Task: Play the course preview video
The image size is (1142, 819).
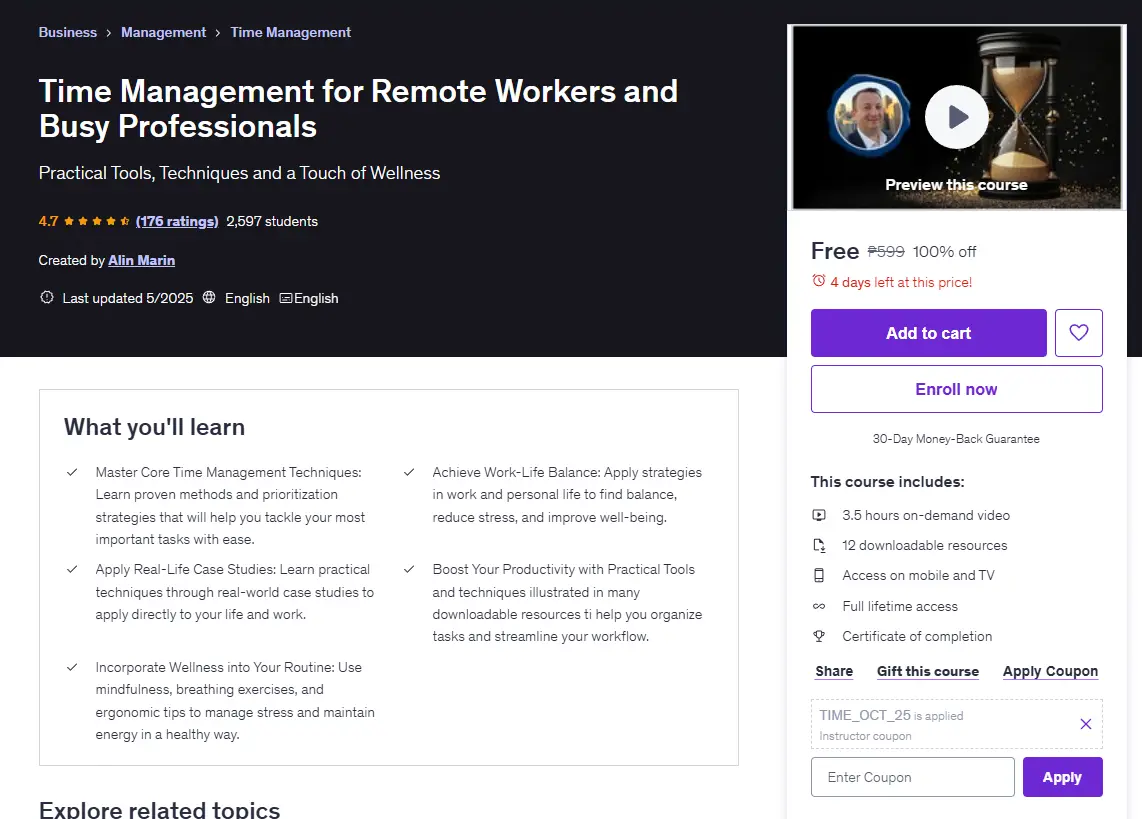Action: [x=956, y=117]
